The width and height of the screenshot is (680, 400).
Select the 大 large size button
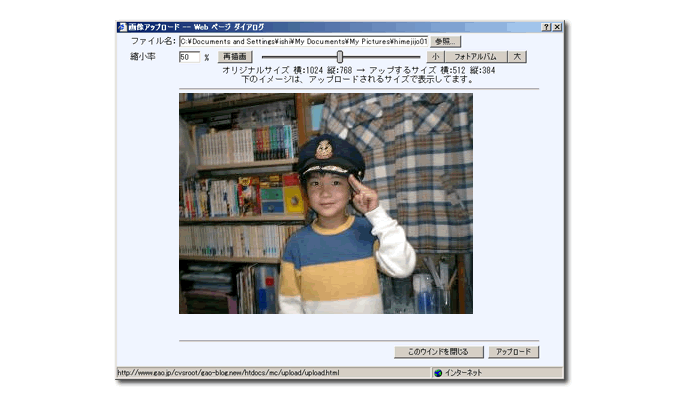517,57
